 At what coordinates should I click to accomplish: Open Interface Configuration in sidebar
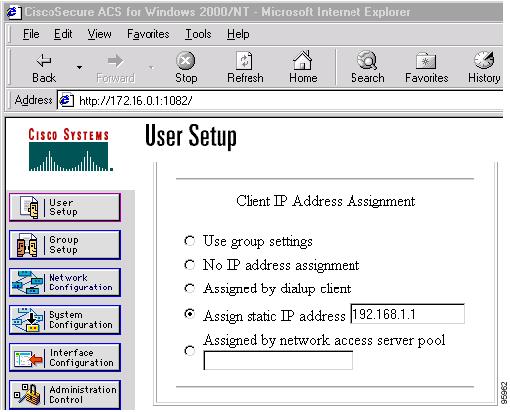(65, 357)
